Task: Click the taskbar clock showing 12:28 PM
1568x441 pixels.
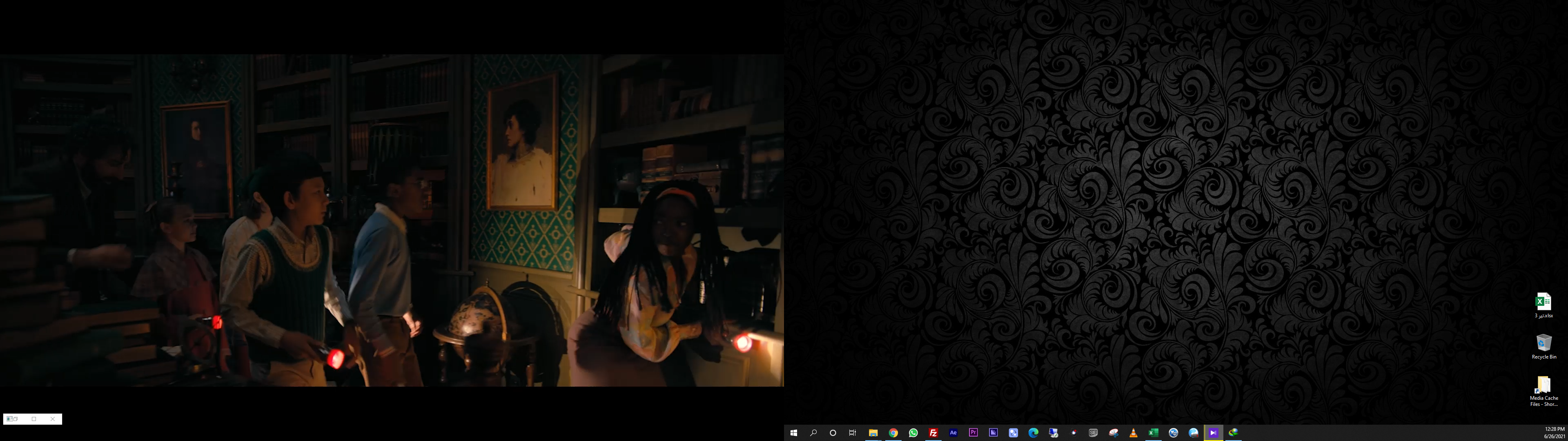Action: pos(1554,432)
